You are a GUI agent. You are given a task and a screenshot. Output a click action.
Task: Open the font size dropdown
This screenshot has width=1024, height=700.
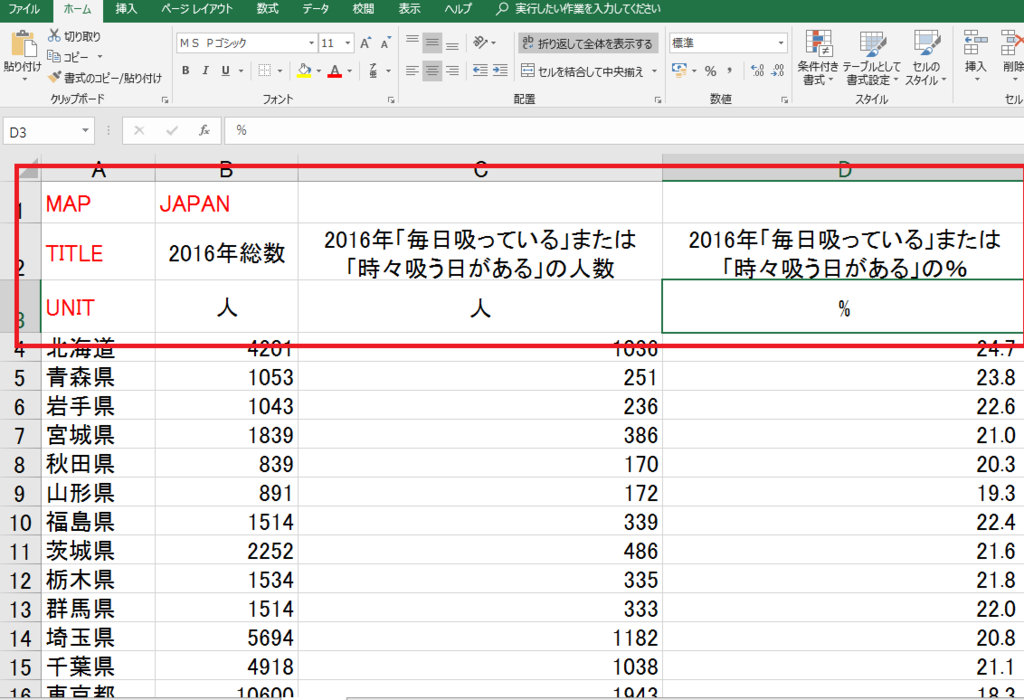347,41
